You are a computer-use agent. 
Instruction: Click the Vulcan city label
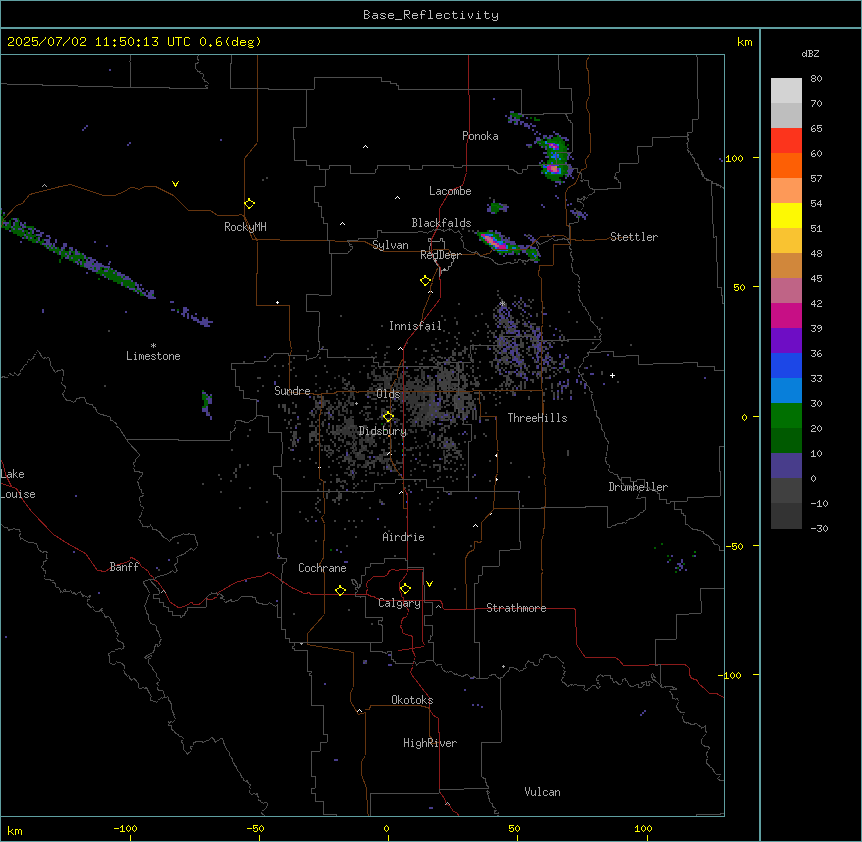coord(542,792)
